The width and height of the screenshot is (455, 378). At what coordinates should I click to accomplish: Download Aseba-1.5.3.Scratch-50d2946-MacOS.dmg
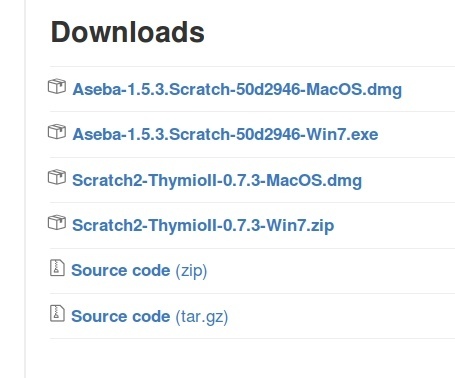[x=237, y=89]
